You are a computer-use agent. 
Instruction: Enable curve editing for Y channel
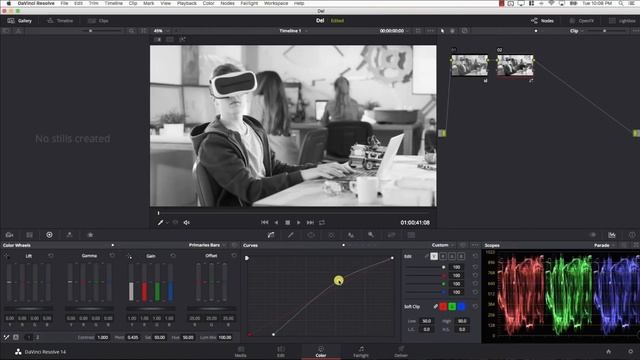(434, 256)
